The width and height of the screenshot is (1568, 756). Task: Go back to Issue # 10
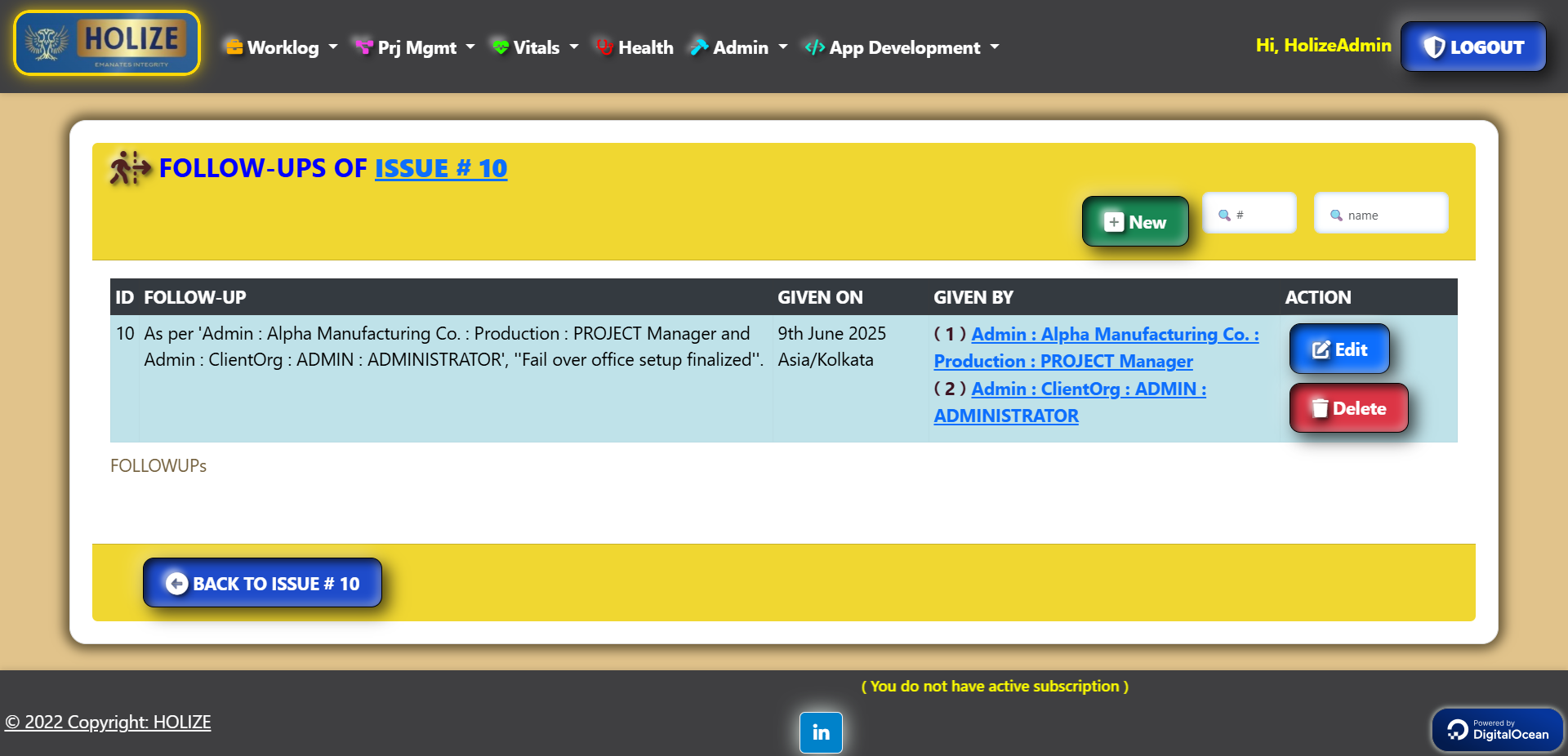[262, 583]
